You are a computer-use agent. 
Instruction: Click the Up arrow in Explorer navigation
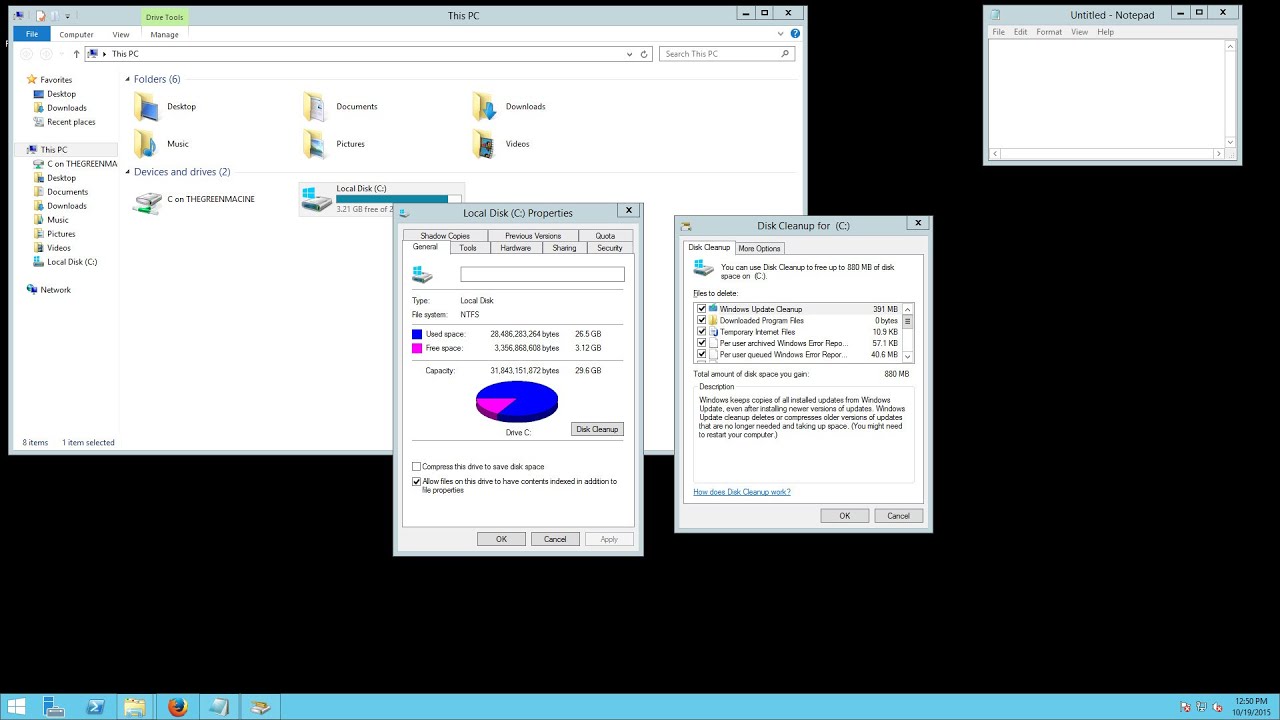point(76,54)
